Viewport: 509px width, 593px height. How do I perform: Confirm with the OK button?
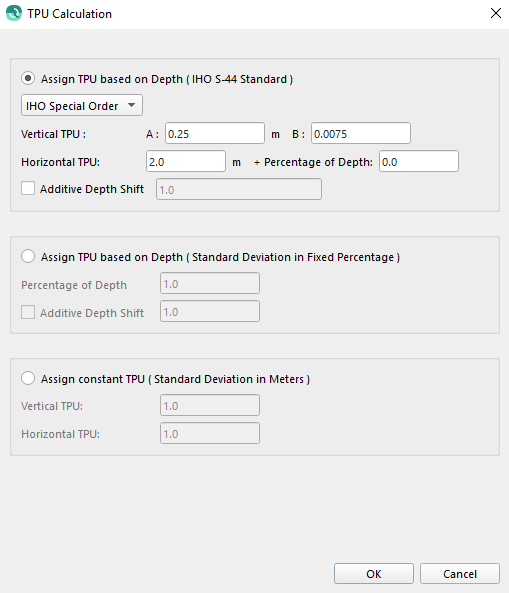tap(374, 574)
